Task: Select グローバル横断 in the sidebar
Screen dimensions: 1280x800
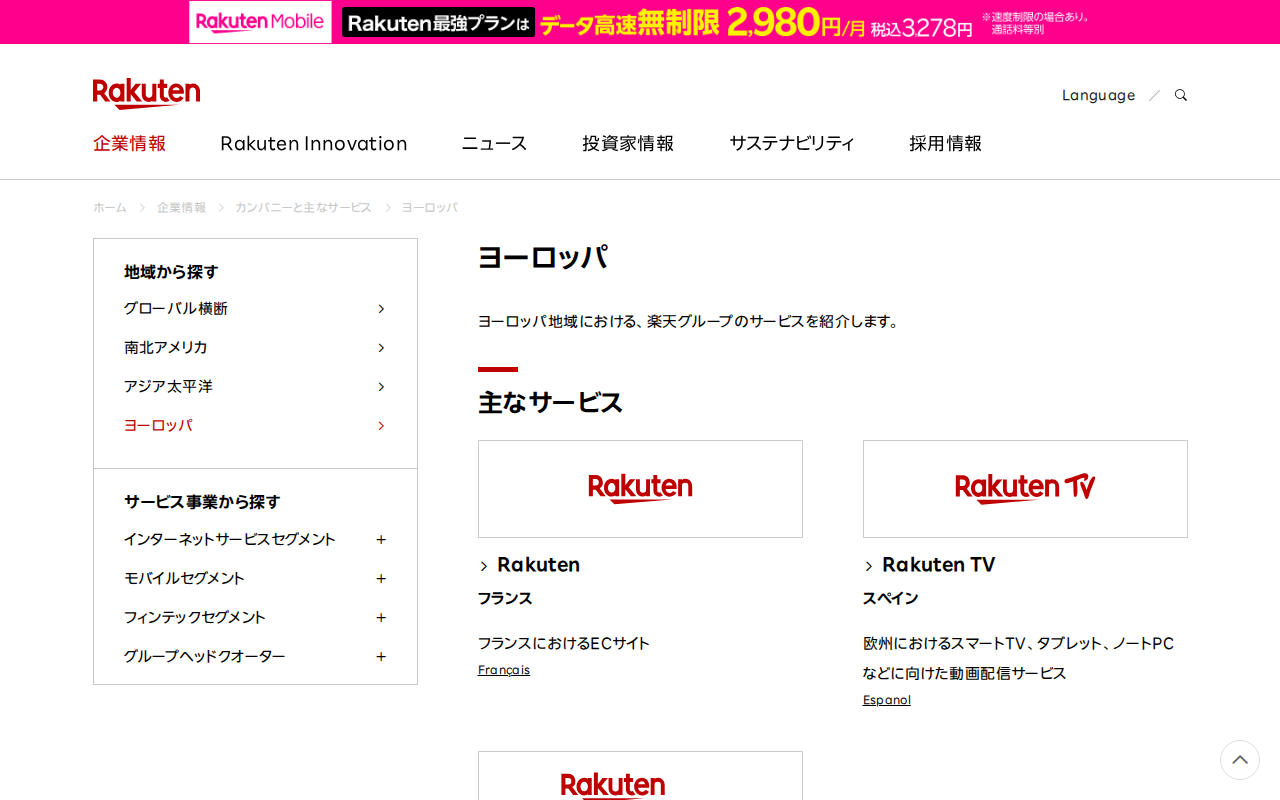Action: 255,308
